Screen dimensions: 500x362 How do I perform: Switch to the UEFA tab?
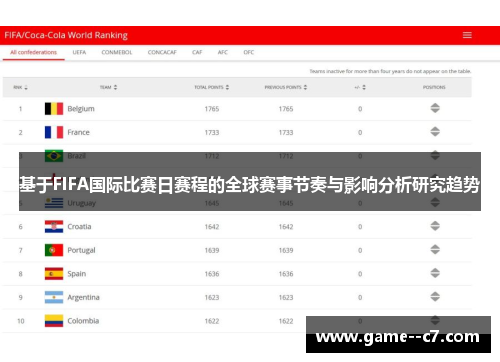coord(79,52)
